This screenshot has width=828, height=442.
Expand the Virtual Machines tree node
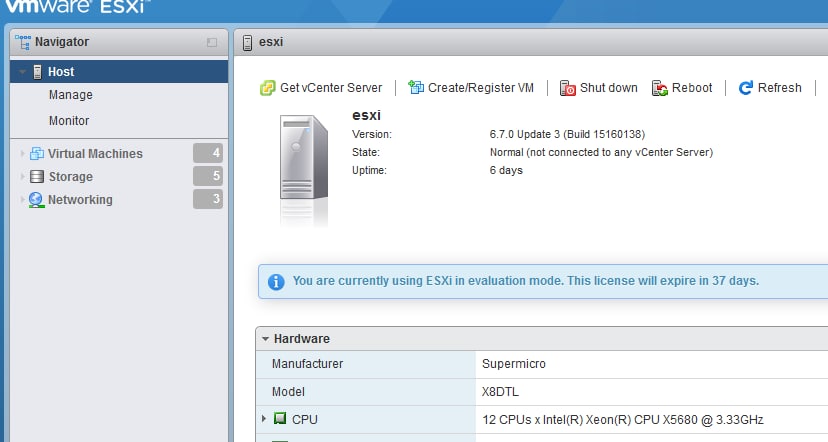(22, 154)
